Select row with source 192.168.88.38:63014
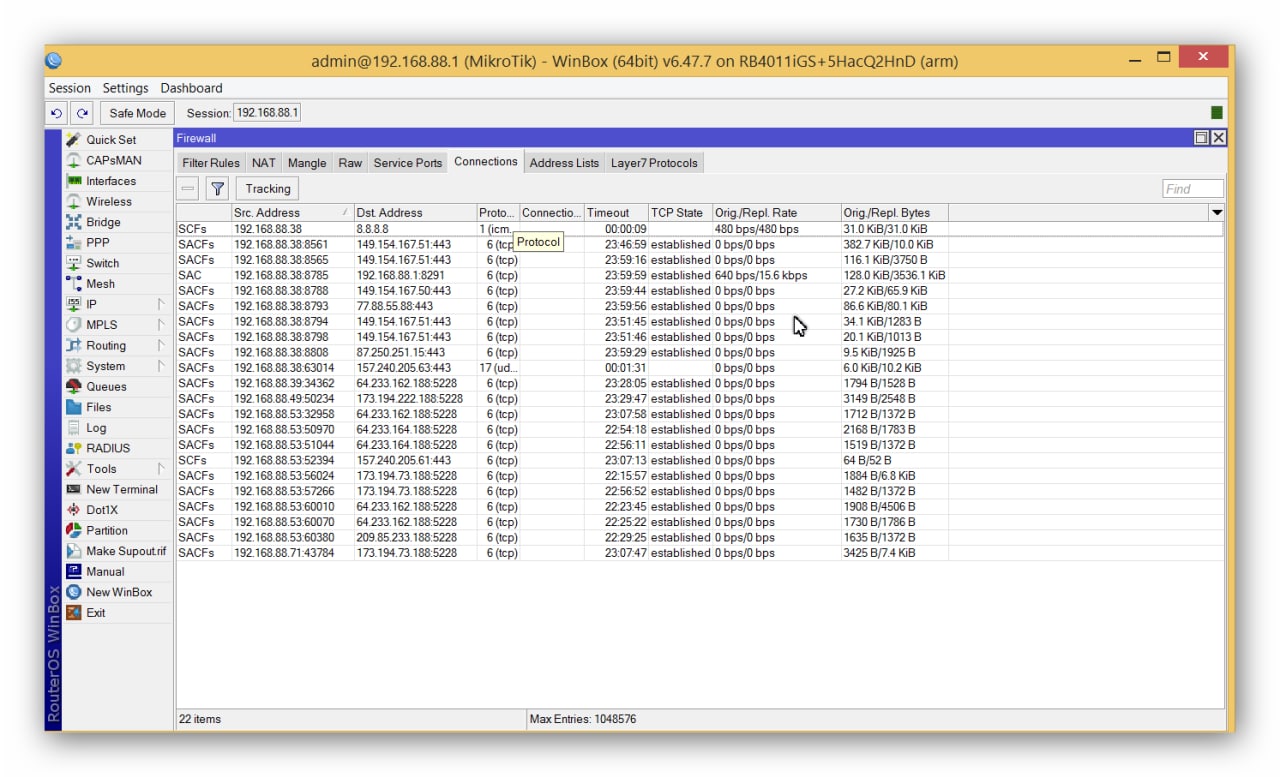Image resolution: width=1280 pixels, height=777 pixels. pos(700,368)
